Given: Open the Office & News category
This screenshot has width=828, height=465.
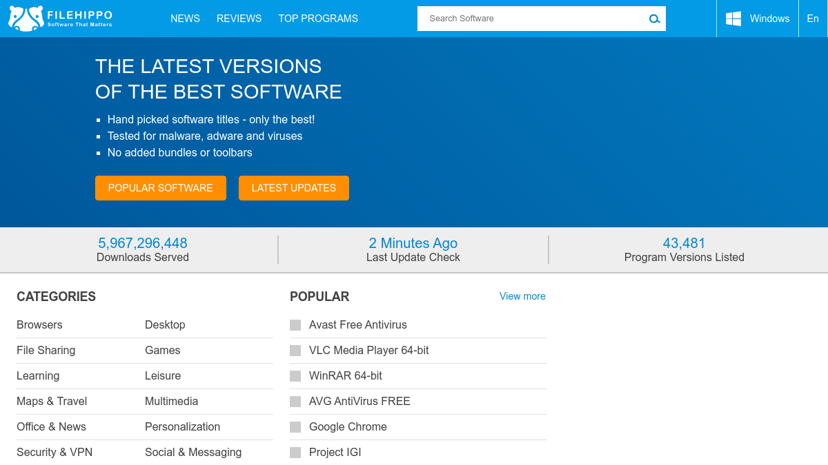Looking at the screenshot, I should click(51, 426).
